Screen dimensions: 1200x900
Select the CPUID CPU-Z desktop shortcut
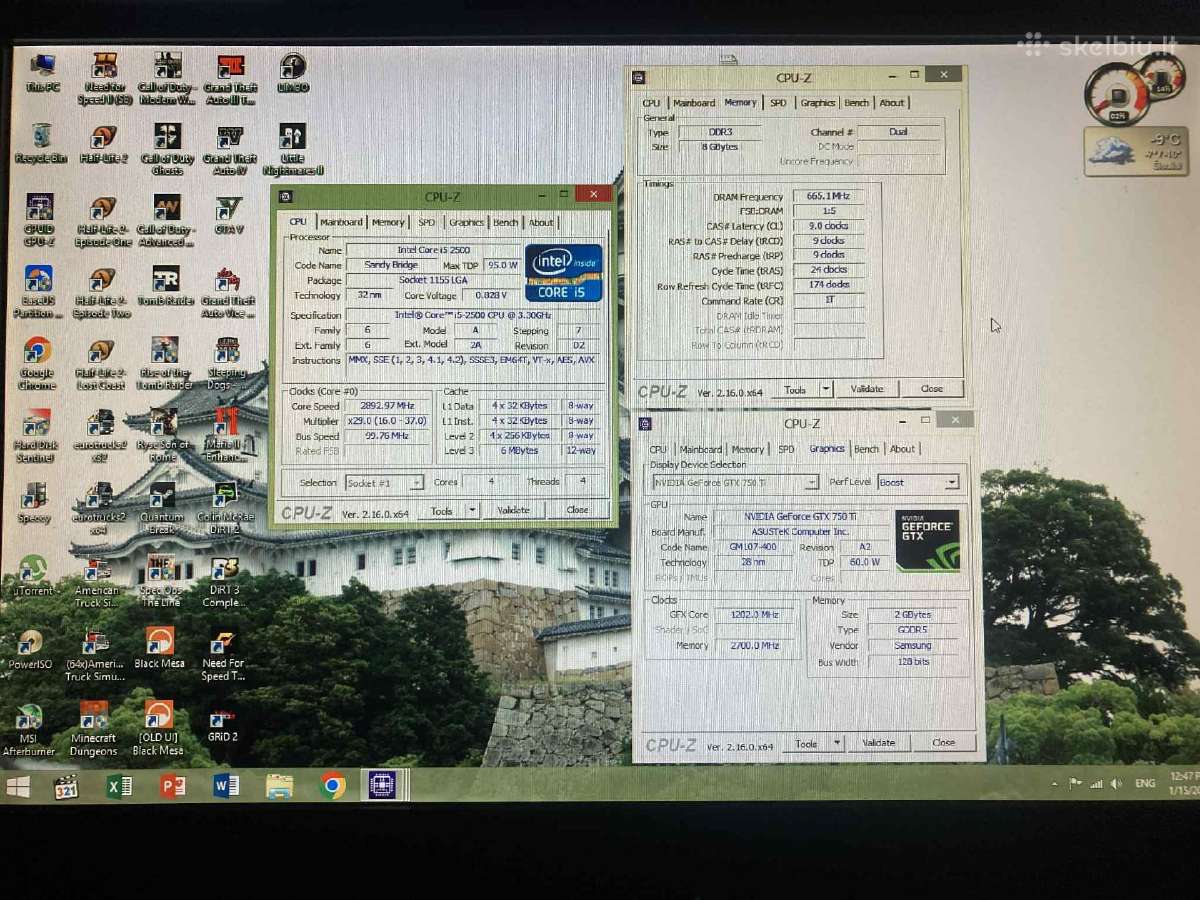point(39,220)
